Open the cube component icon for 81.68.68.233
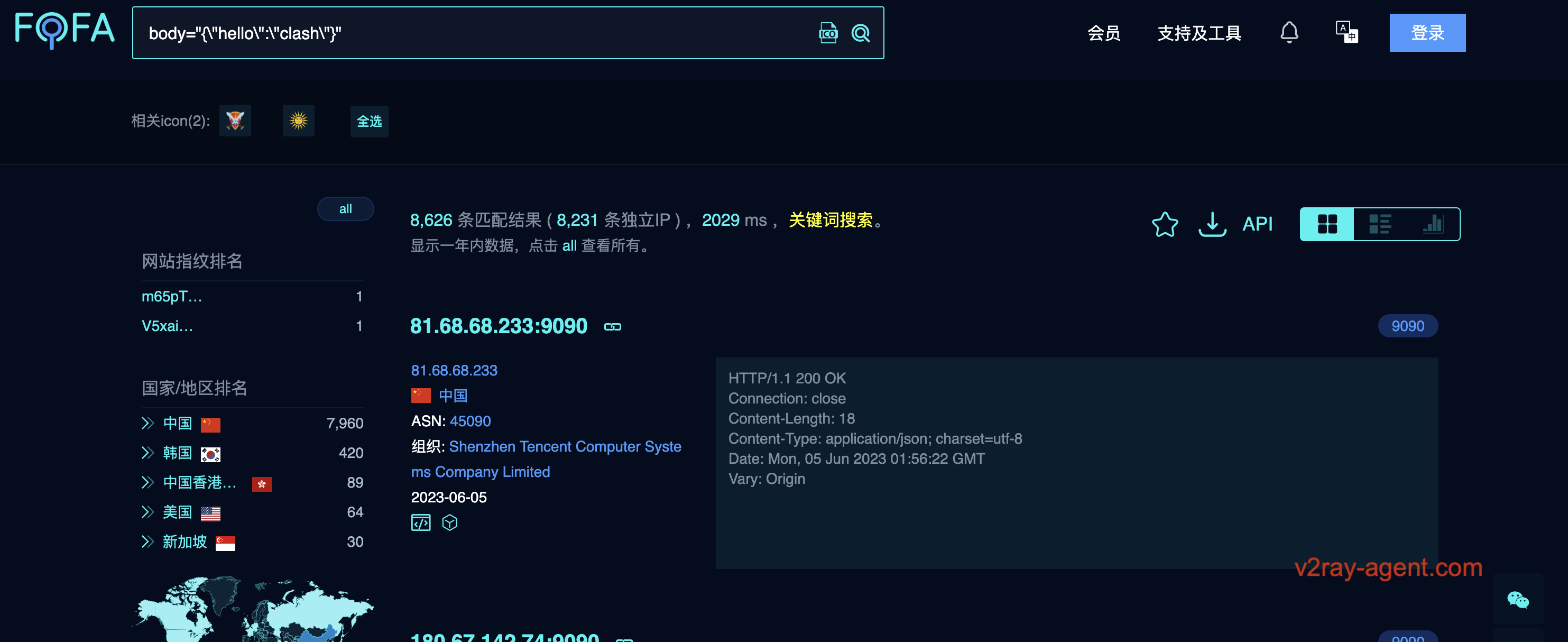 click(x=450, y=522)
